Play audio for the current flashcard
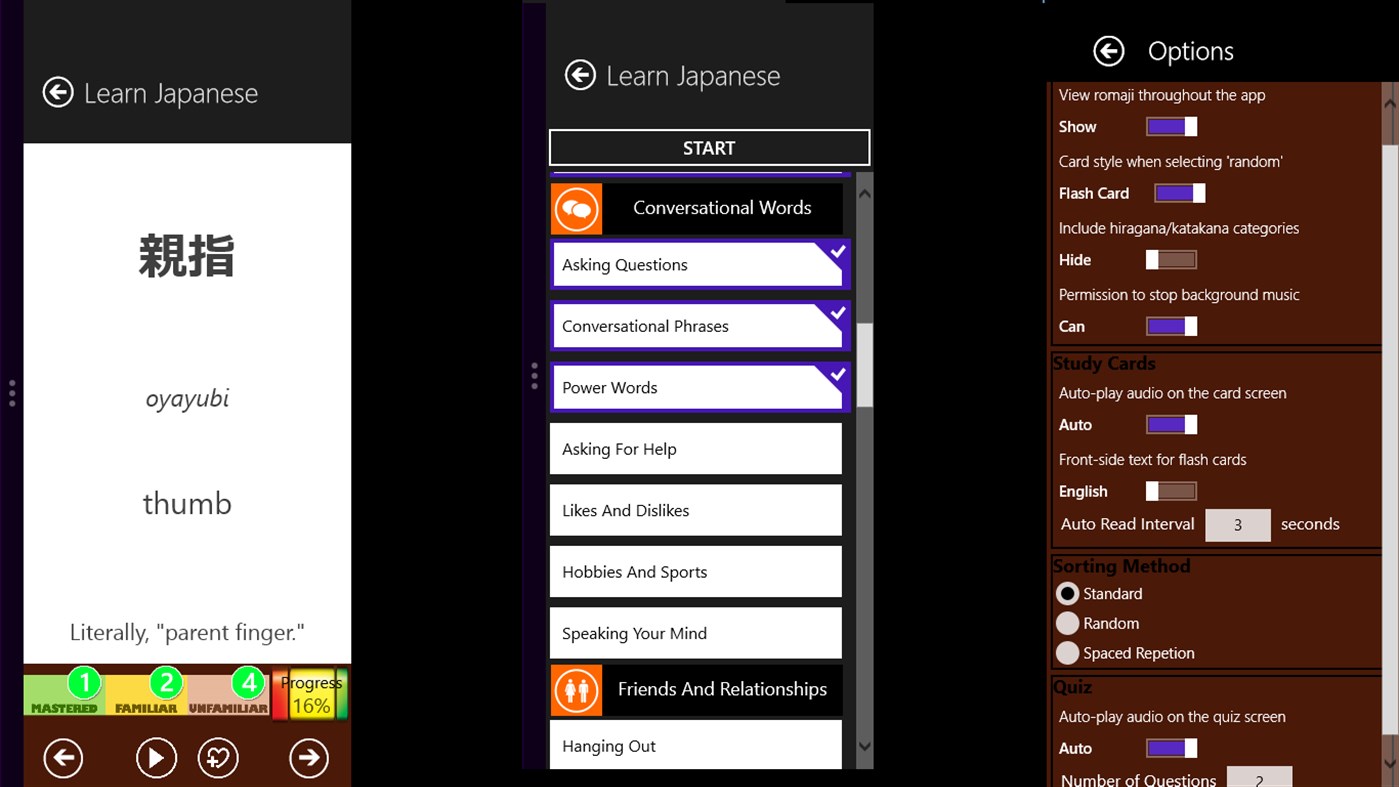This screenshot has height=787, width=1399. [x=156, y=758]
